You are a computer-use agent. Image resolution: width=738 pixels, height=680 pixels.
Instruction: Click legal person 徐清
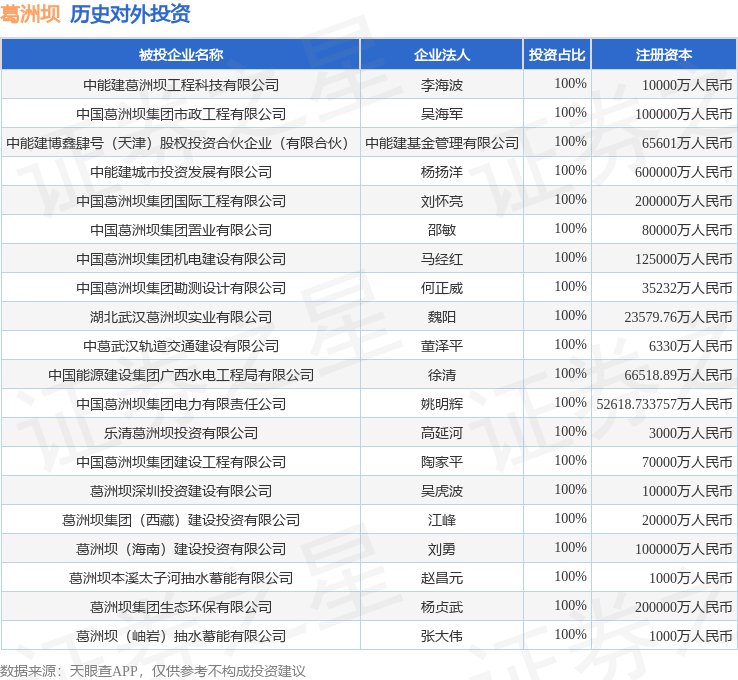[x=441, y=375]
